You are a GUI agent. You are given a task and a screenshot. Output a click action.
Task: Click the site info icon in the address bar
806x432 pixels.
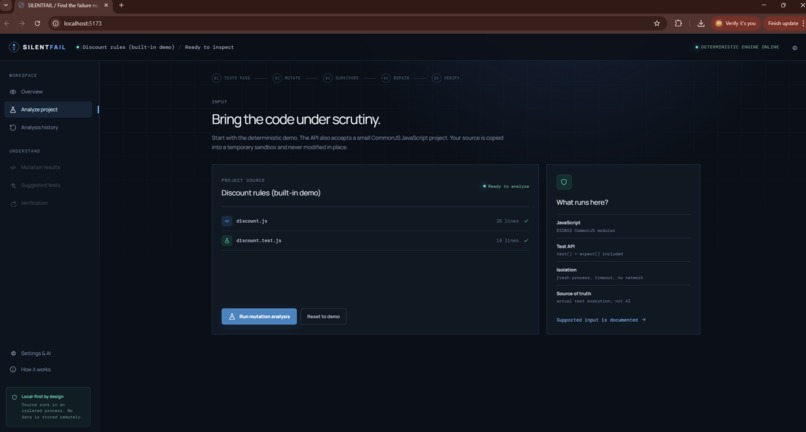[x=56, y=23]
